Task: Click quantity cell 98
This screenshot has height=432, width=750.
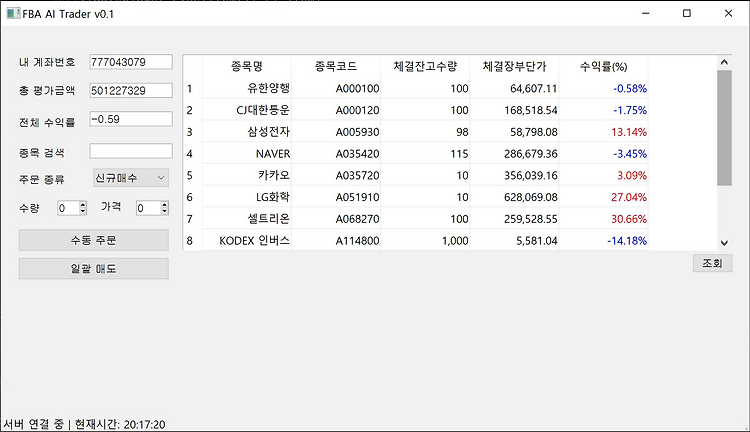Action: tap(425, 132)
